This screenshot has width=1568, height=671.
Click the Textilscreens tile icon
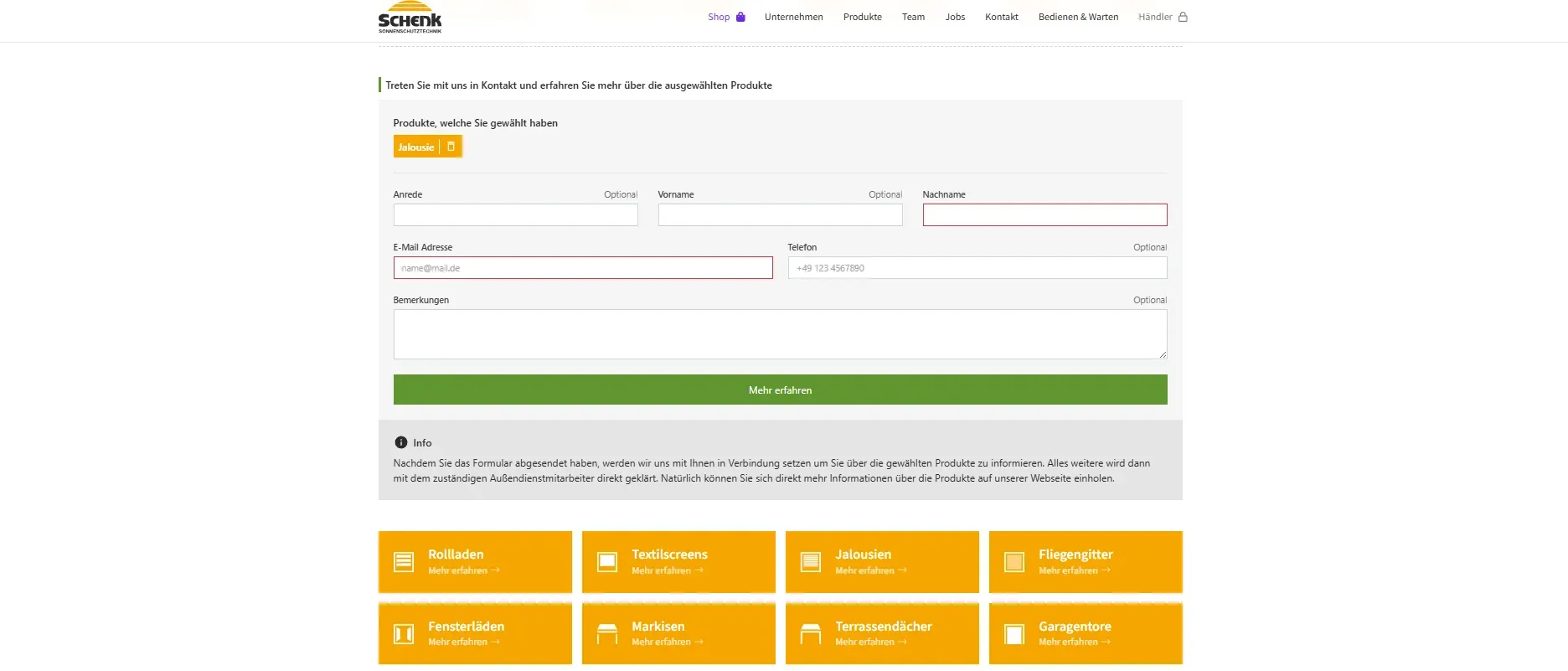tap(607, 562)
